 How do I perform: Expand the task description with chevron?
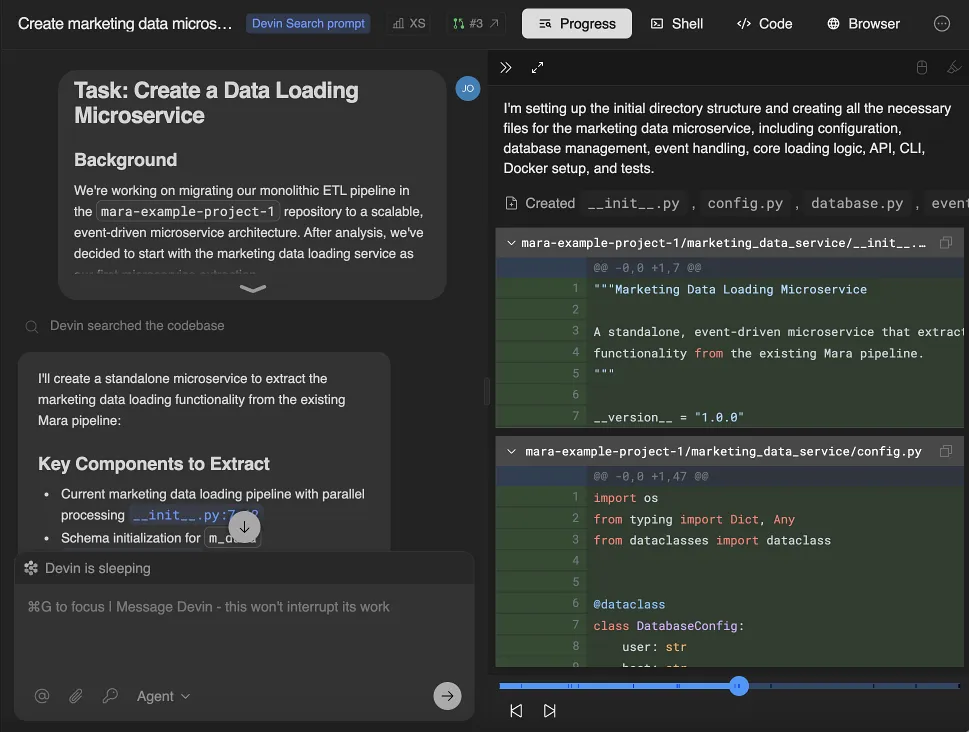coord(253,288)
